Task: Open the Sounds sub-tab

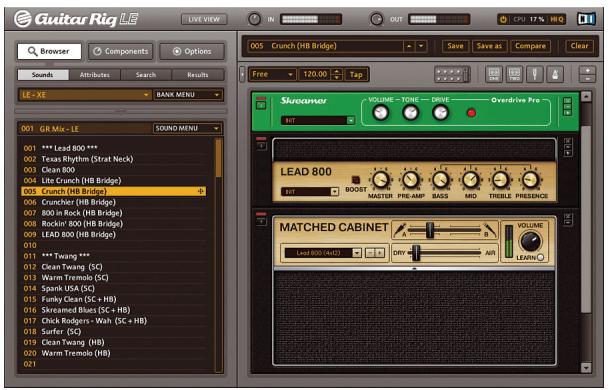Action: coord(43,75)
